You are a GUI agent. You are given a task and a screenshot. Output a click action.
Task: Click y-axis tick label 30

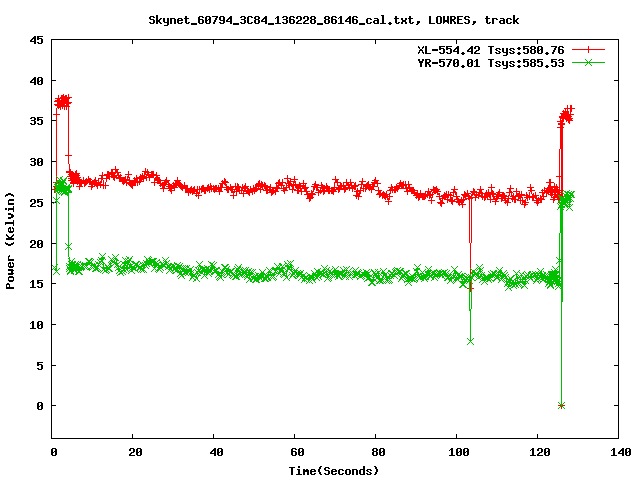(36, 162)
